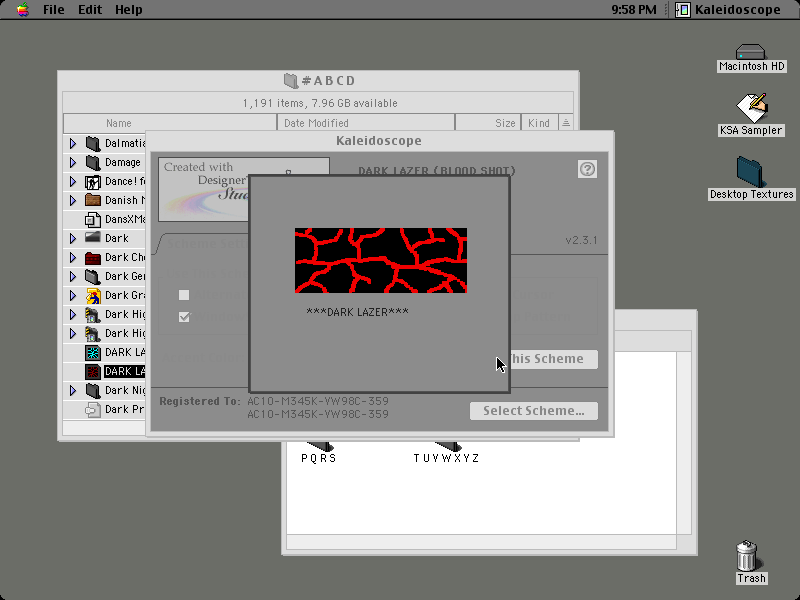
Task: Click the "Registered To:" label
Action: (x=199, y=401)
